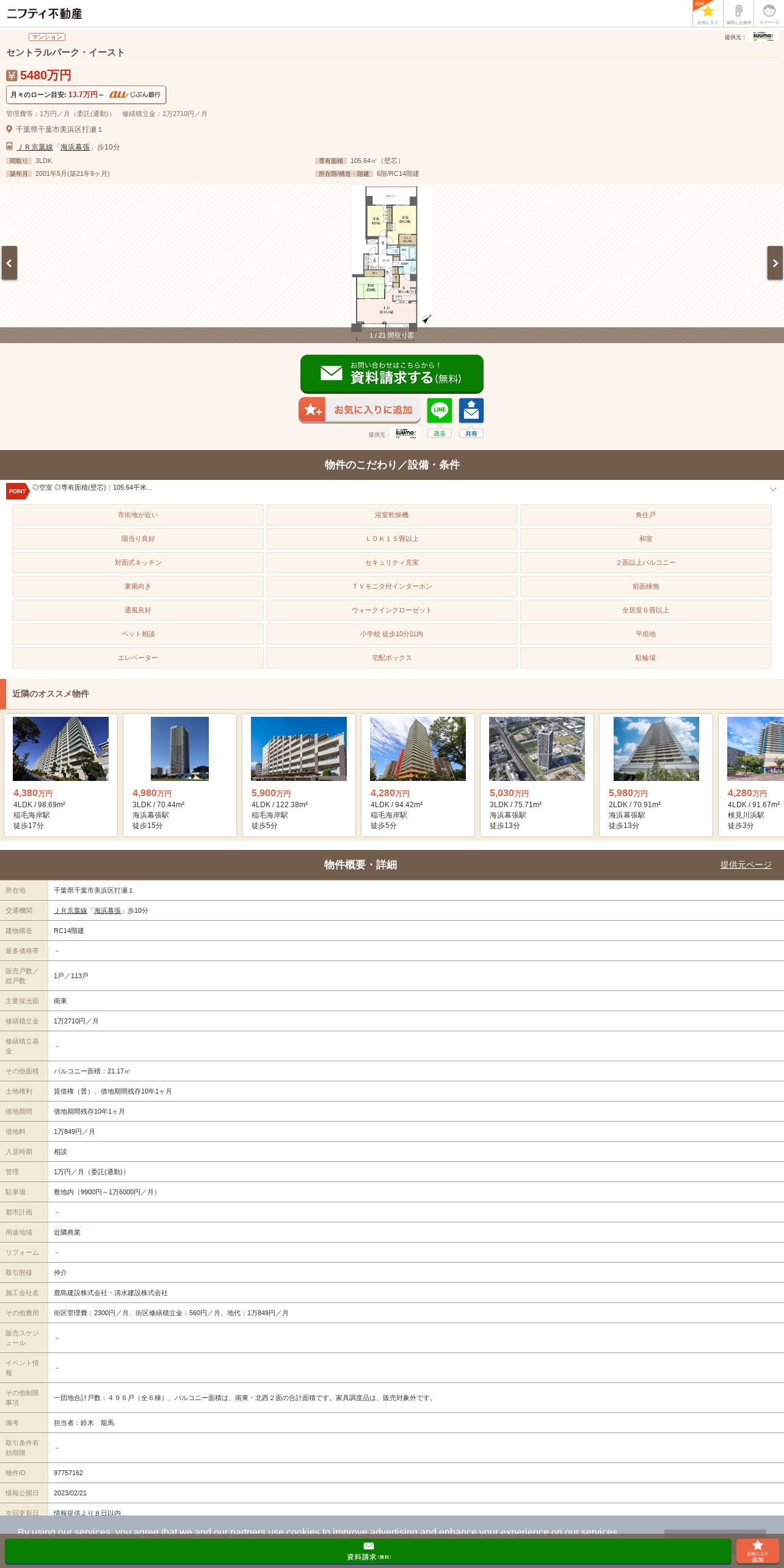Open ＪＲ京葉線 link in details table
The width and height of the screenshot is (784, 1568).
[x=70, y=910]
